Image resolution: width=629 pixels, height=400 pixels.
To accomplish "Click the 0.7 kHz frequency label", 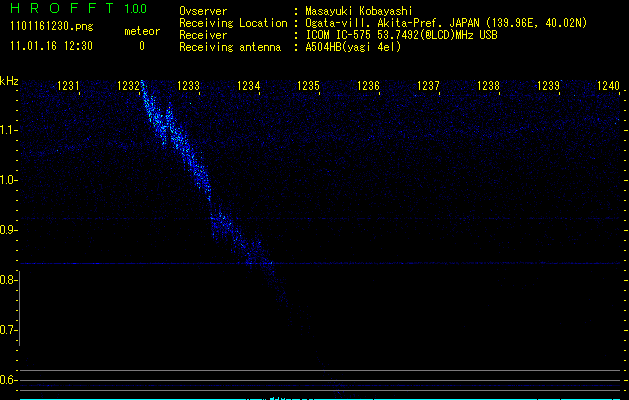I will [x=8, y=330].
